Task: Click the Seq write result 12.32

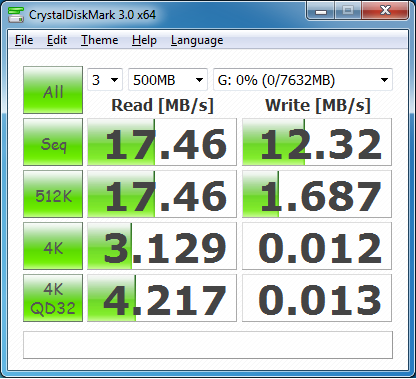Action: tap(317, 142)
